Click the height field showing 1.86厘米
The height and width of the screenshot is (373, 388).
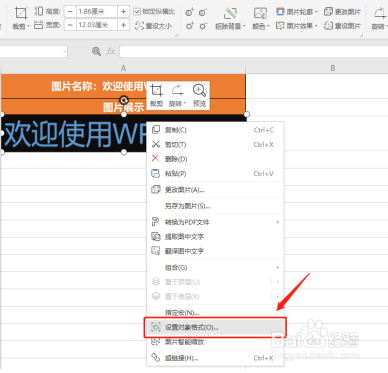click(x=97, y=12)
